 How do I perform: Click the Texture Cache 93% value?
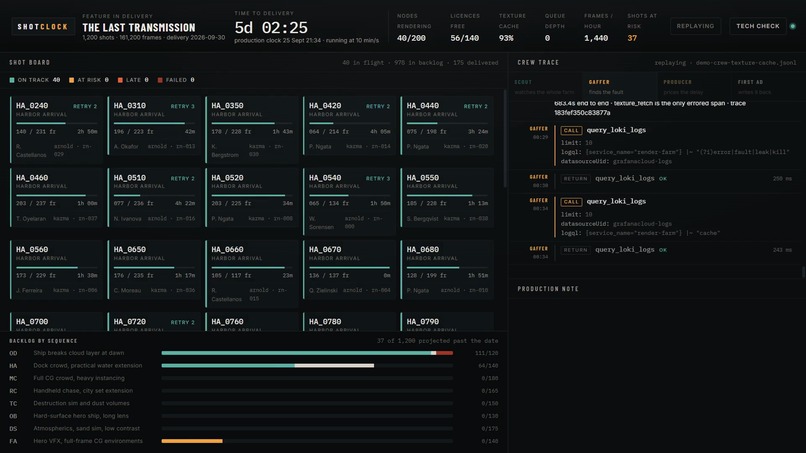click(506, 38)
